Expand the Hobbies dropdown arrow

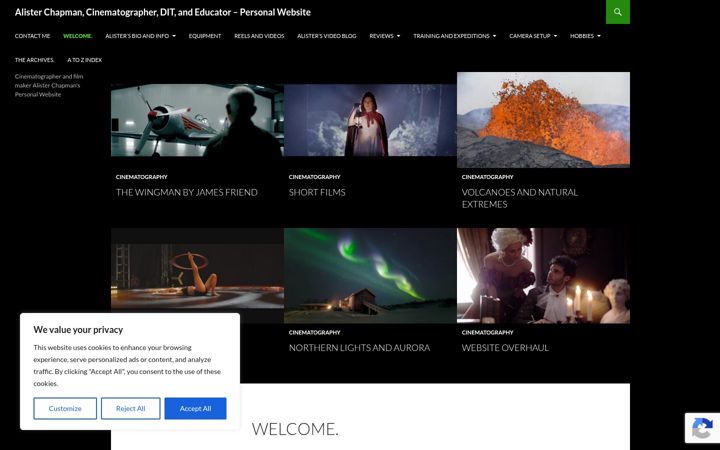tap(598, 36)
